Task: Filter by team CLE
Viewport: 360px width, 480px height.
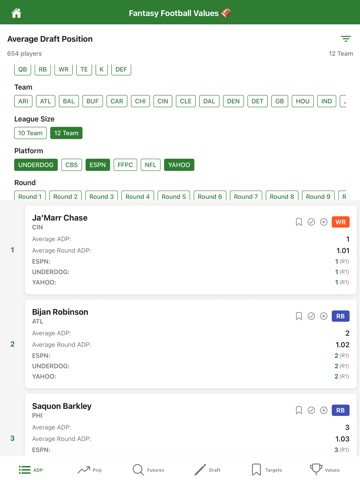Action: (185, 101)
